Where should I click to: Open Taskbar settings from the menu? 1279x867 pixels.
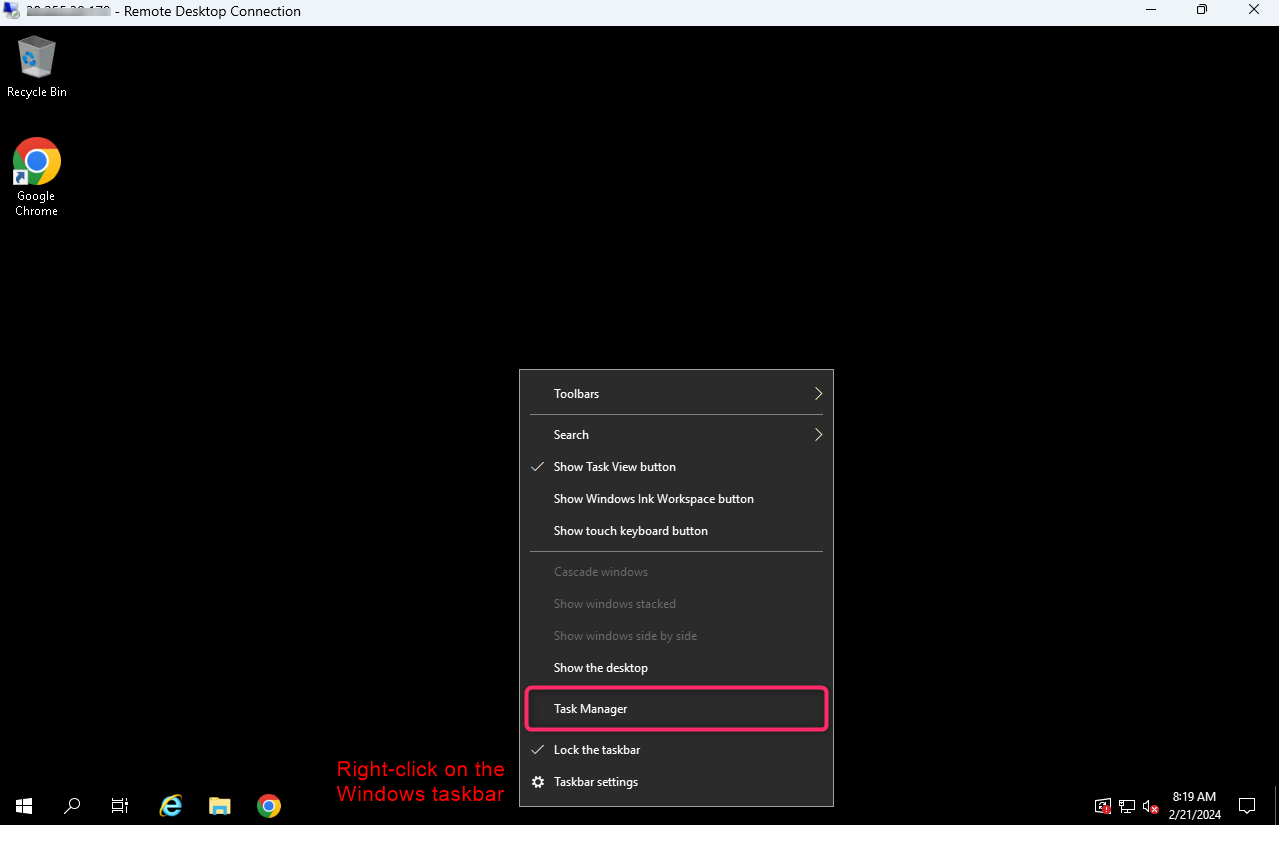tap(596, 781)
